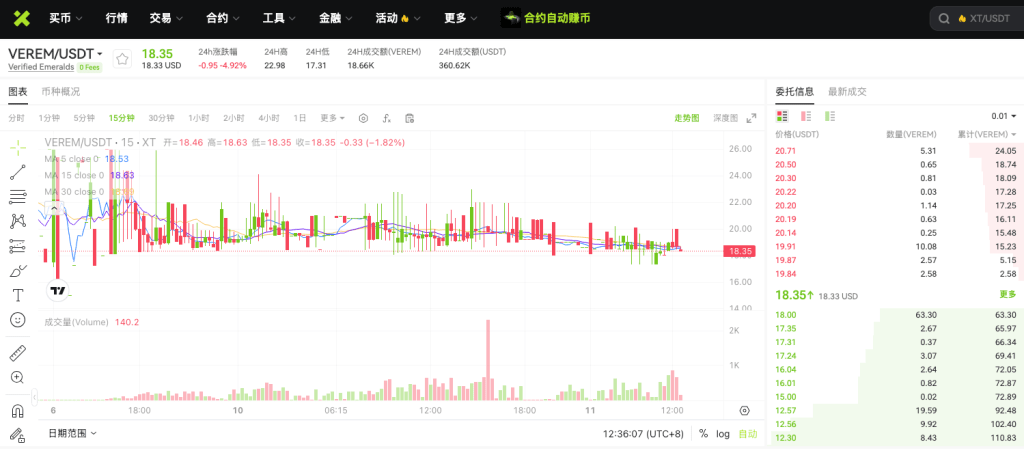This screenshot has height=453, width=1024.
Task: Select the horizontal lines Fibonacci tool
Action: (x=18, y=197)
